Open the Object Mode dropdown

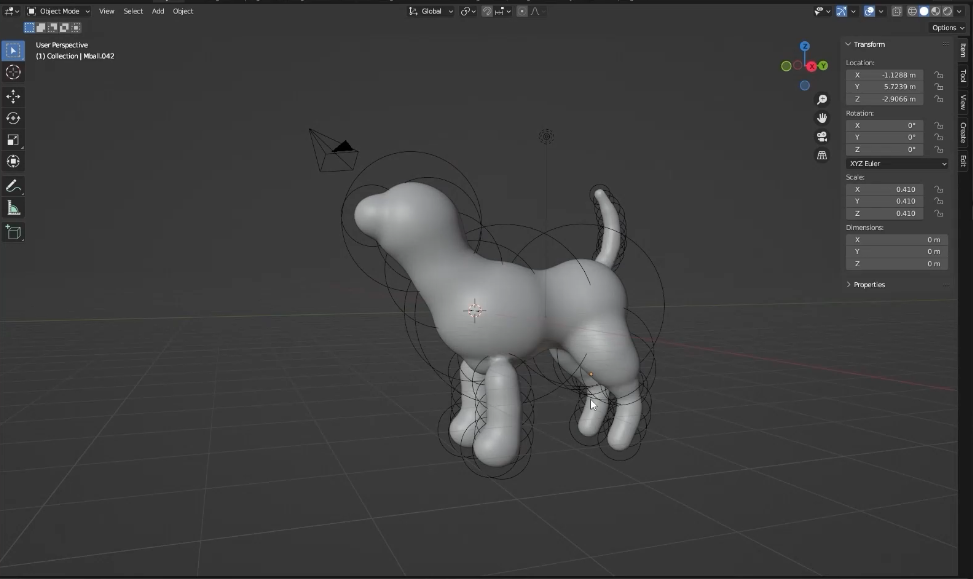click(x=58, y=11)
